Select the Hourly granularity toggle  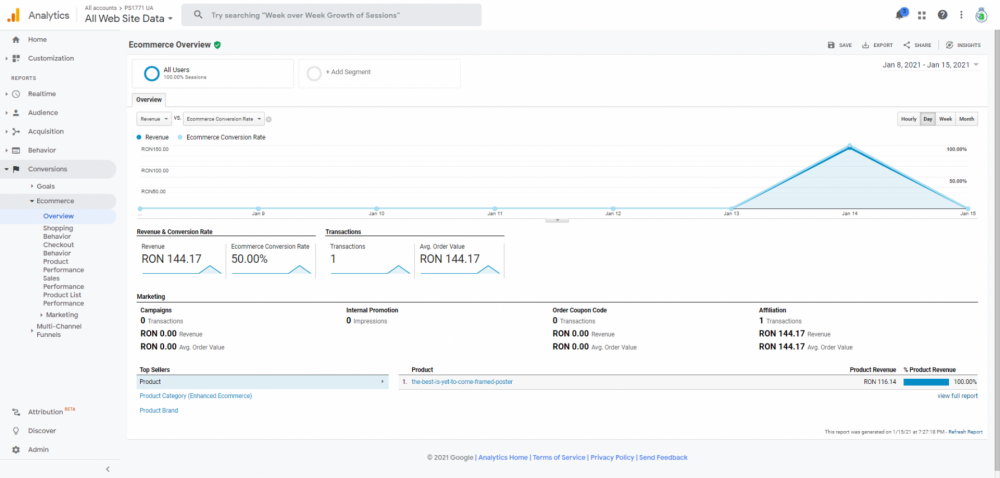tap(909, 119)
